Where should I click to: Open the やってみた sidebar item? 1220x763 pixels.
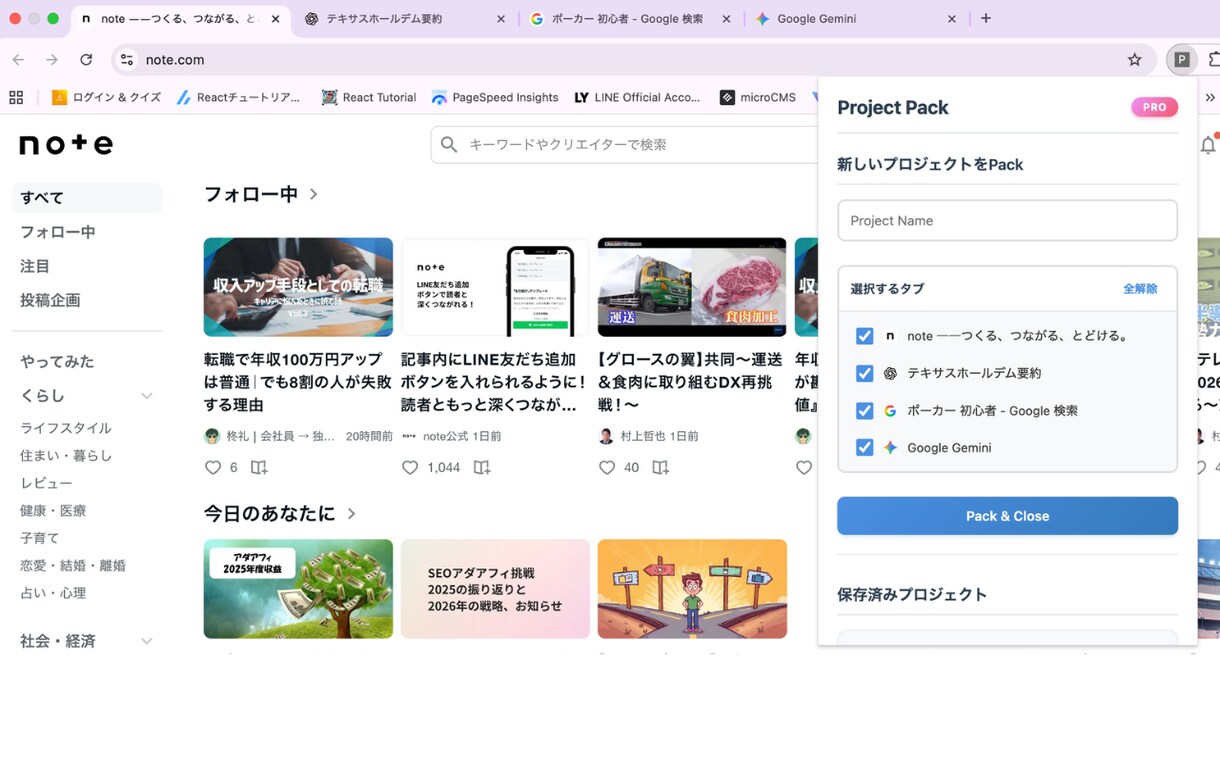(x=57, y=362)
